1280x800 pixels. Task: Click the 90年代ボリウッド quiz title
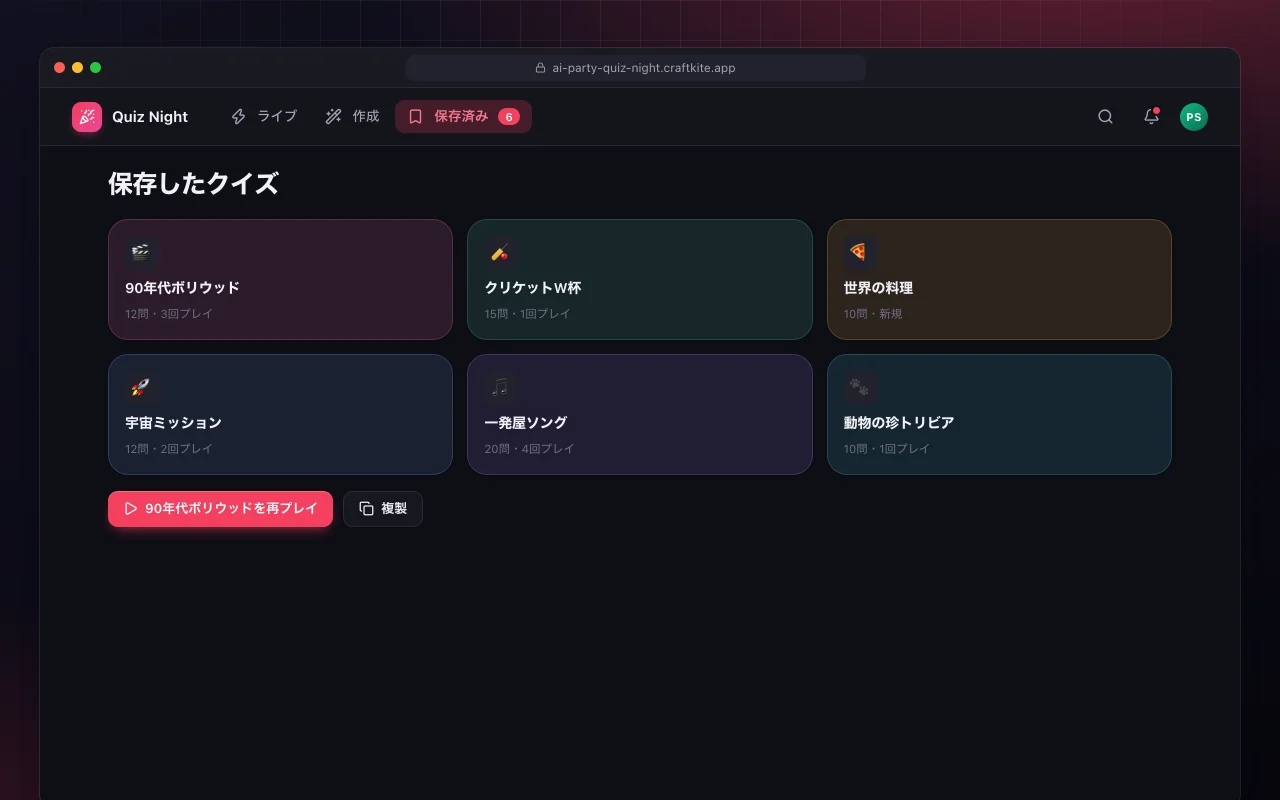[183, 288]
